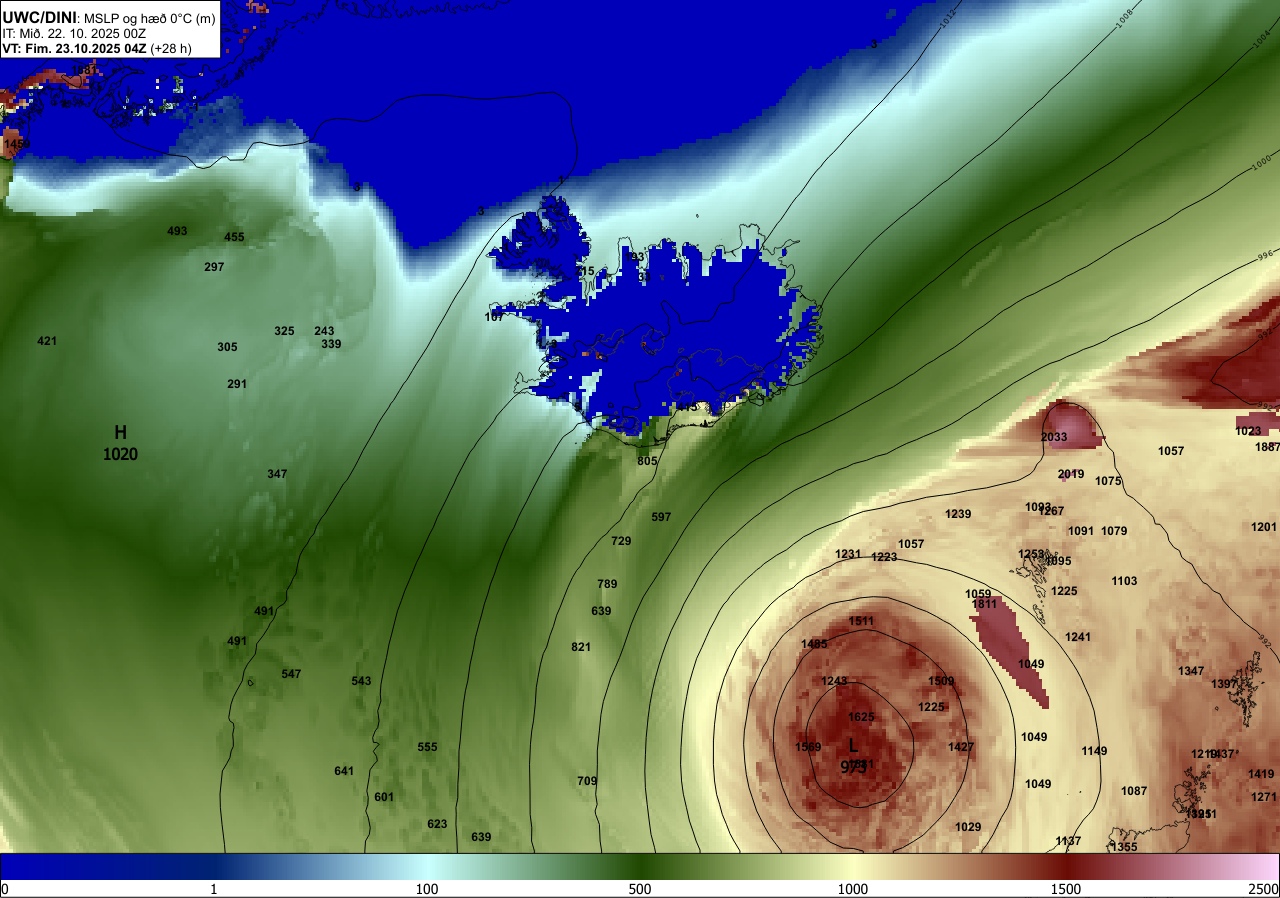Click the height value 1087
Viewport: 1280px width, 898px height.
tap(1134, 791)
